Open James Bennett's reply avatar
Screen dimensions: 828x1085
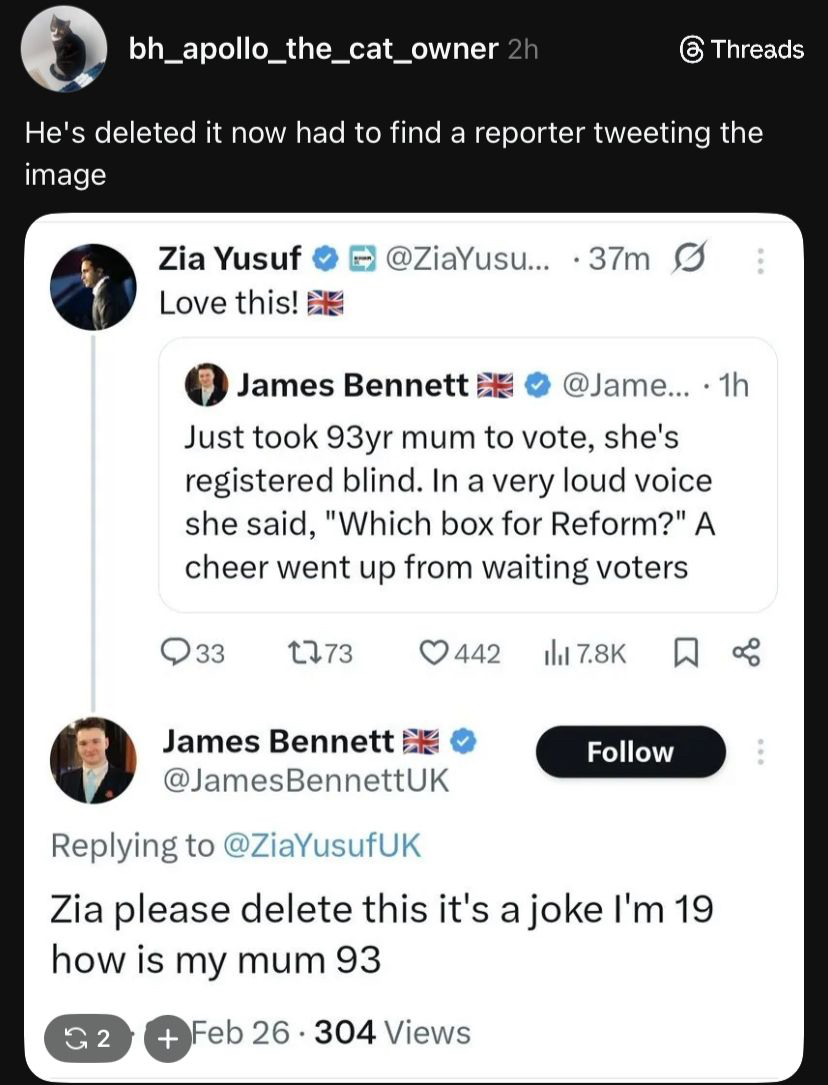coord(92,760)
